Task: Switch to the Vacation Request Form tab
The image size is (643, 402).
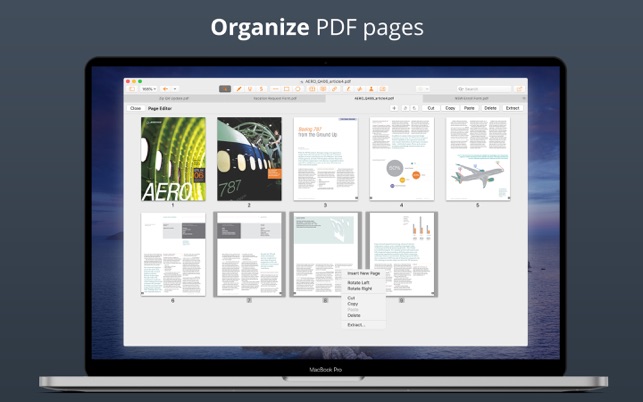Action: tap(275, 98)
